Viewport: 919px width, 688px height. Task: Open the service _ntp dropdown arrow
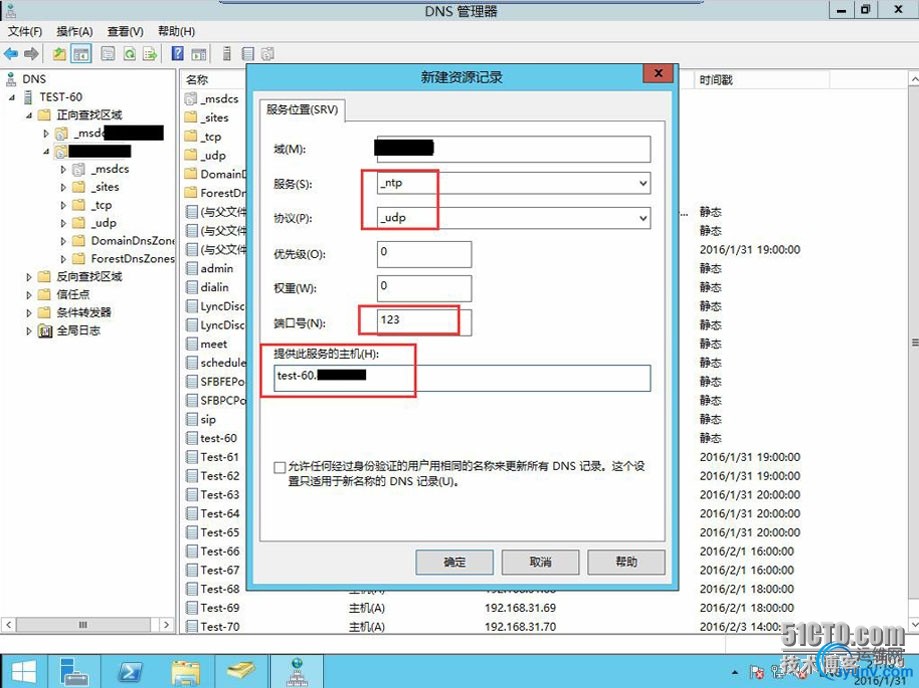pos(643,183)
